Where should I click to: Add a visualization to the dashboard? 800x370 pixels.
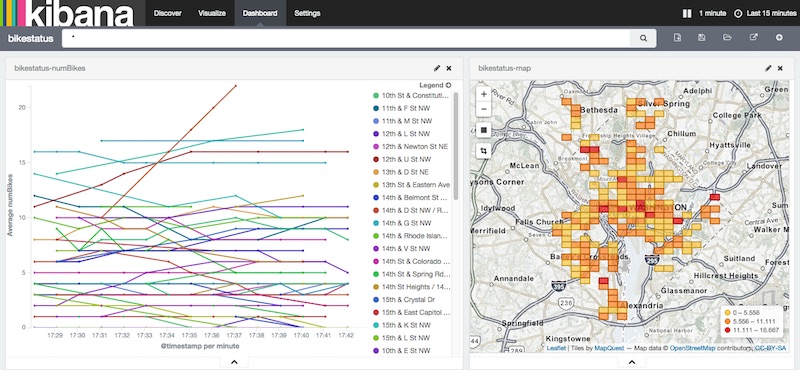pyautogui.click(x=779, y=38)
